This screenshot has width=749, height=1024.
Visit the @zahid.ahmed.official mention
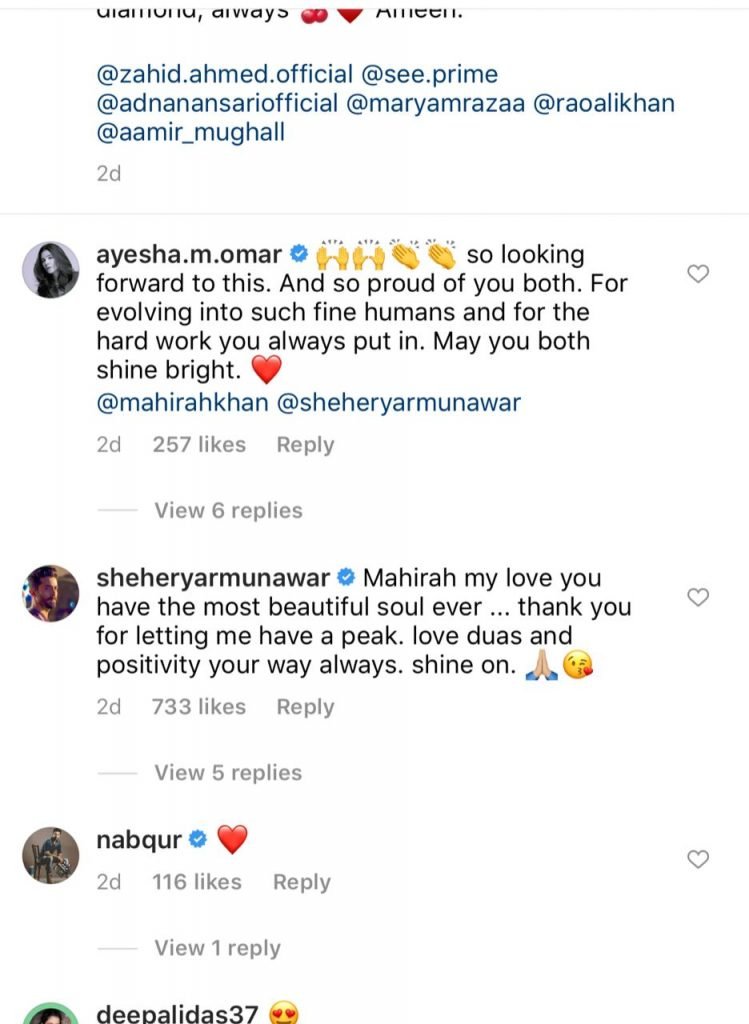224,75
